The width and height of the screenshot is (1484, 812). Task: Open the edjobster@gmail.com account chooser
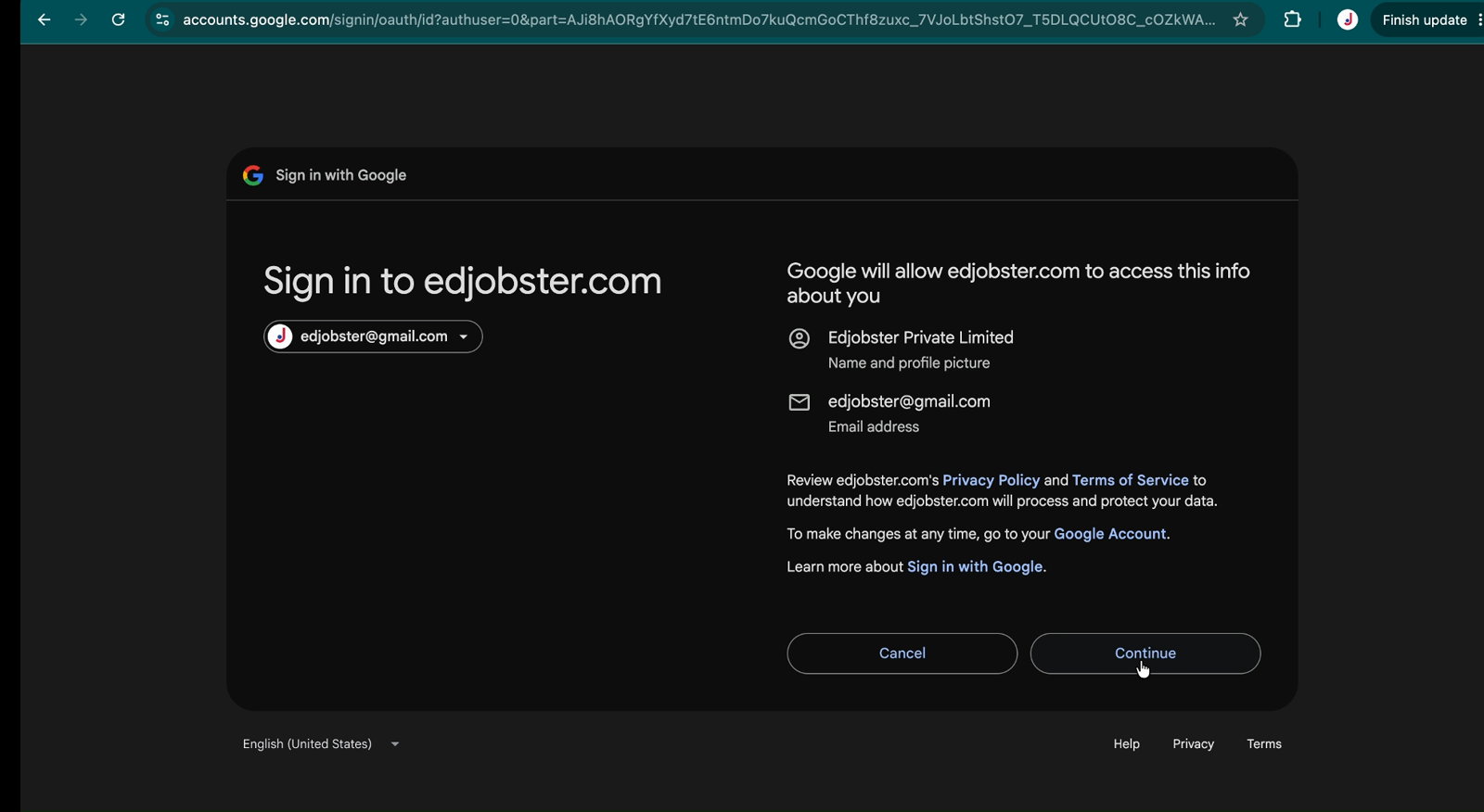pyautogui.click(x=373, y=336)
